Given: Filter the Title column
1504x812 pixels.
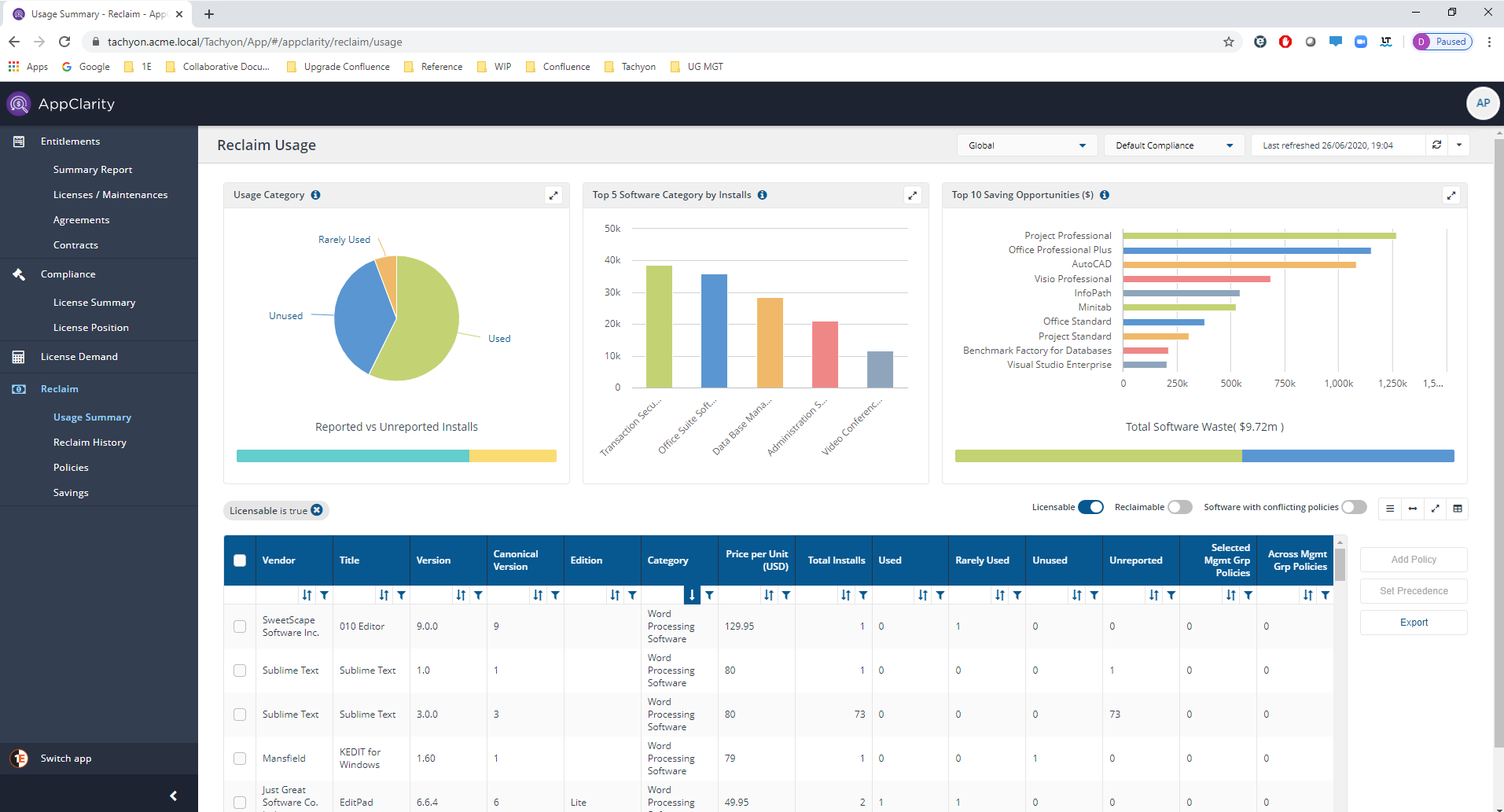Looking at the screenshot, I should click(402, 595).
